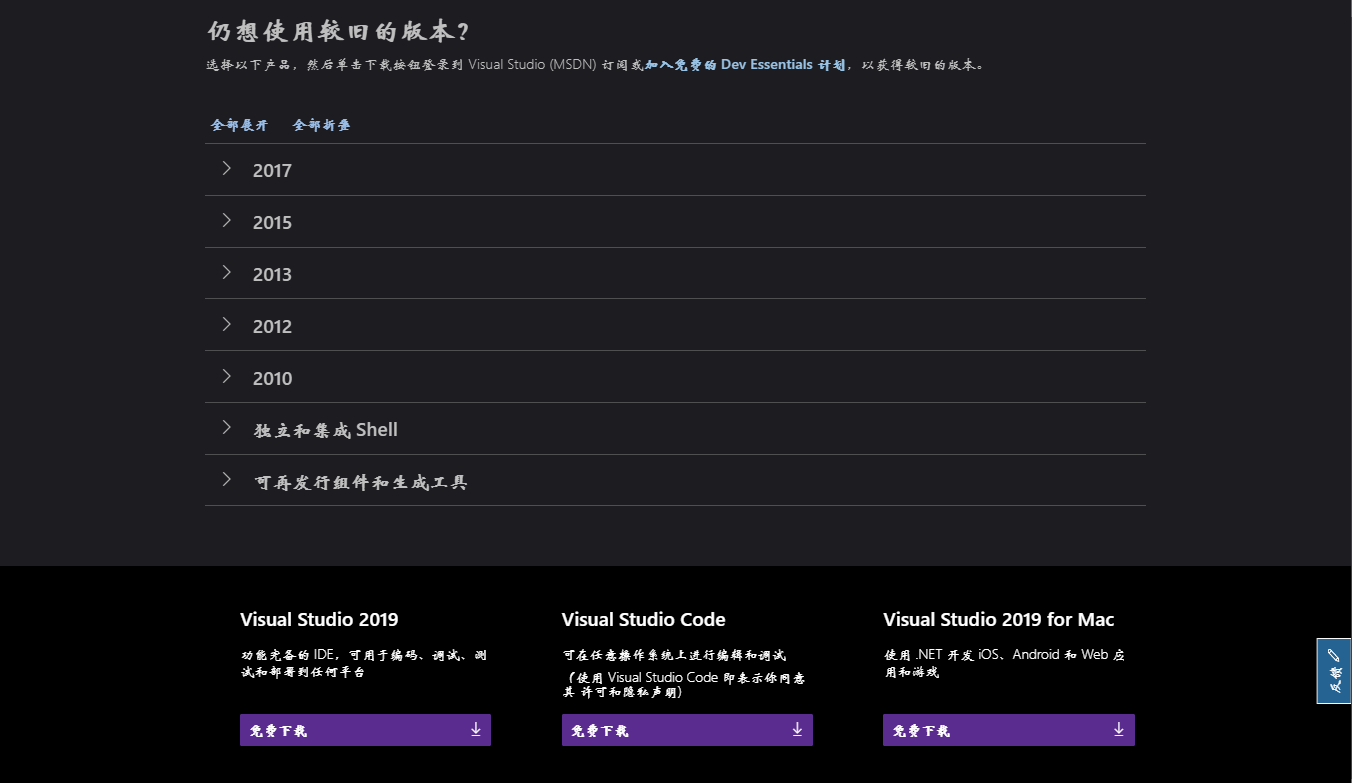Click the 2017 row label
1352x783 pixels.
[x=272, y=170]
